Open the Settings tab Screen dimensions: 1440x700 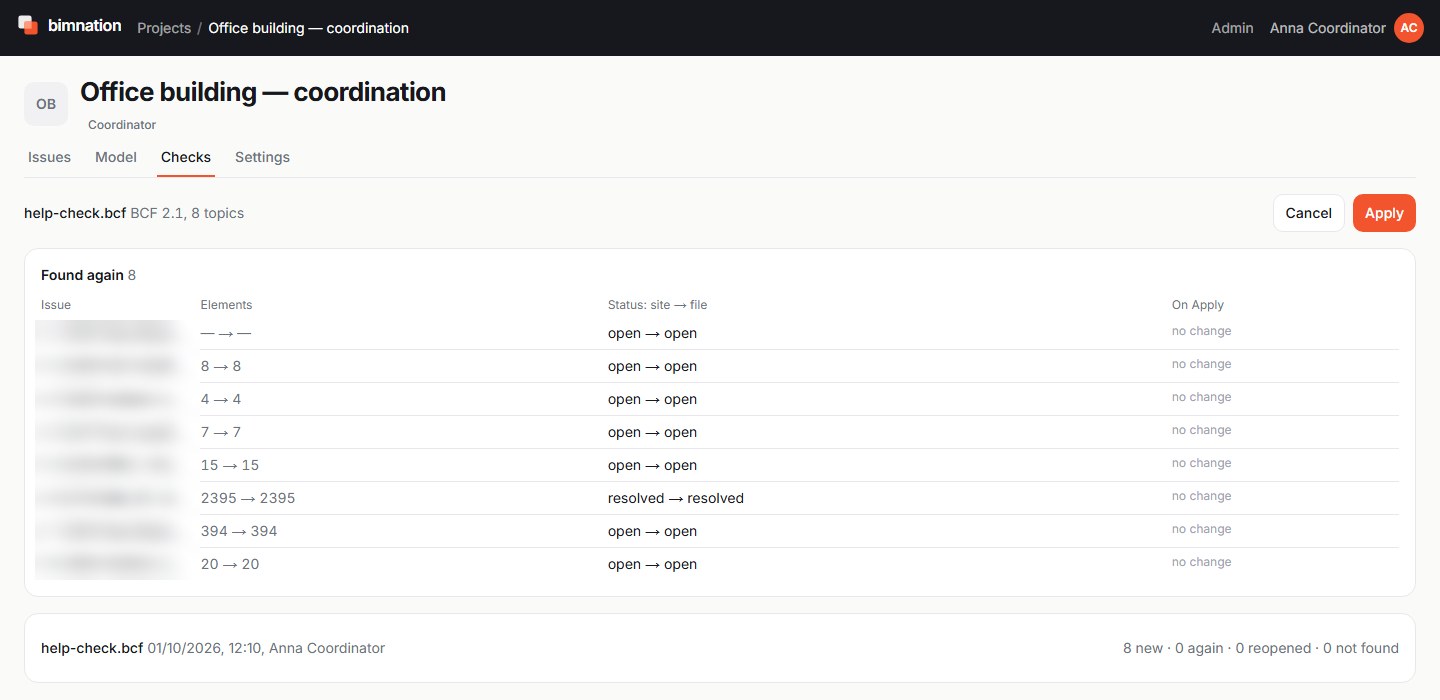click(262, 157)
